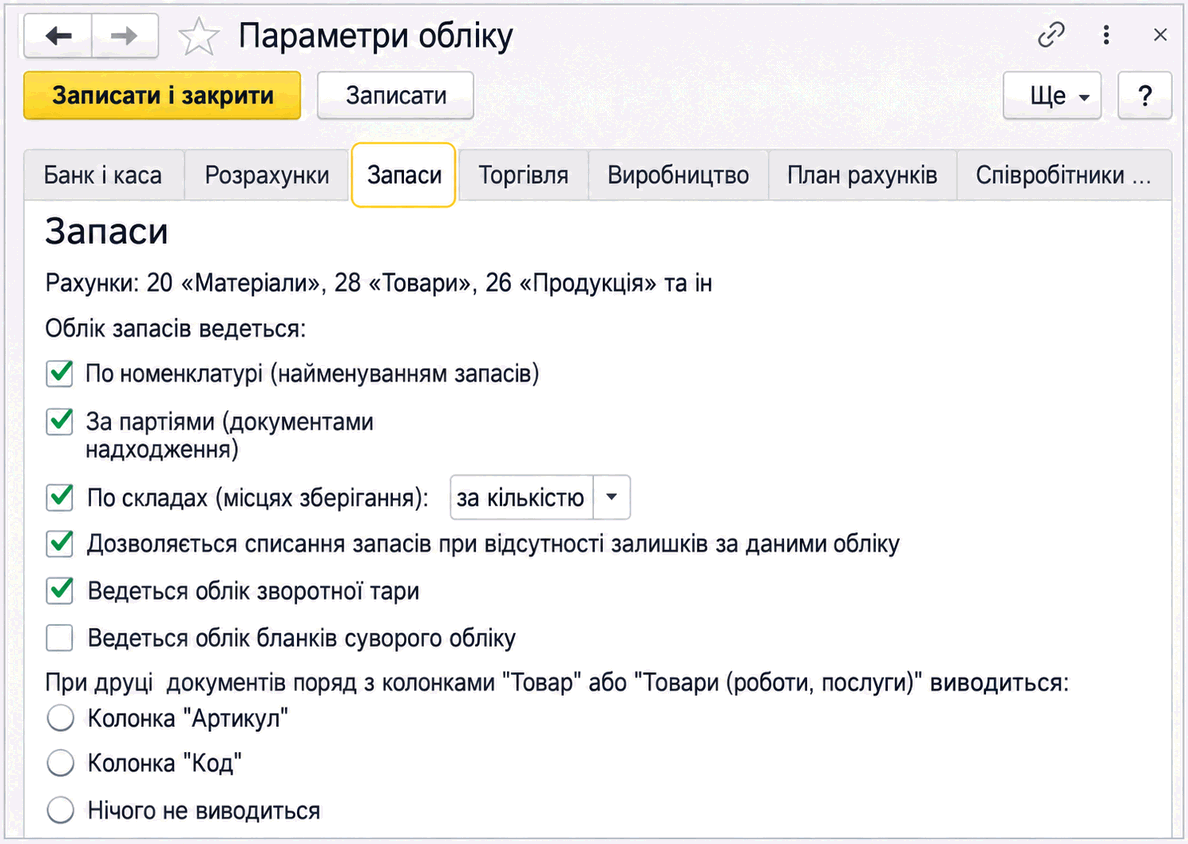Open the Ще dropdown menu
This screenshot has width=1188, height=844.
[x=1052, y=95]
